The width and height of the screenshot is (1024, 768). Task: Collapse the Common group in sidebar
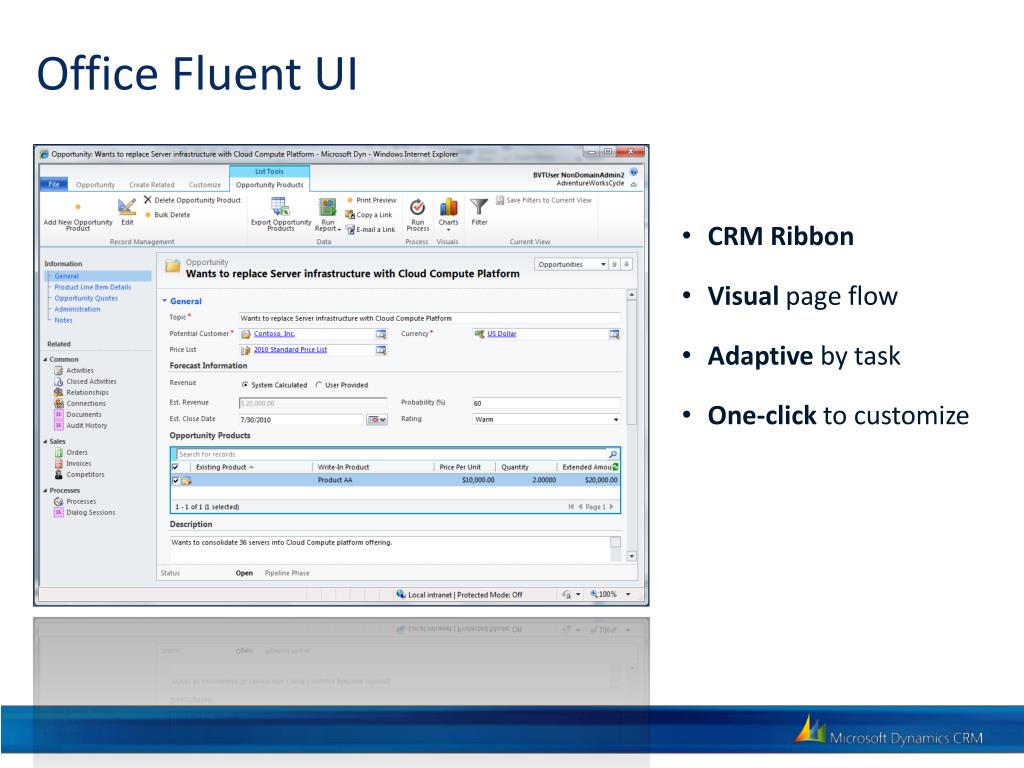point(45,360)
